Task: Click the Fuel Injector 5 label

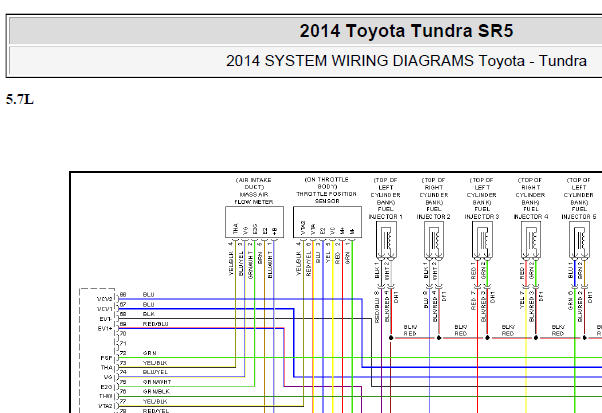Action: click(579, 198)
